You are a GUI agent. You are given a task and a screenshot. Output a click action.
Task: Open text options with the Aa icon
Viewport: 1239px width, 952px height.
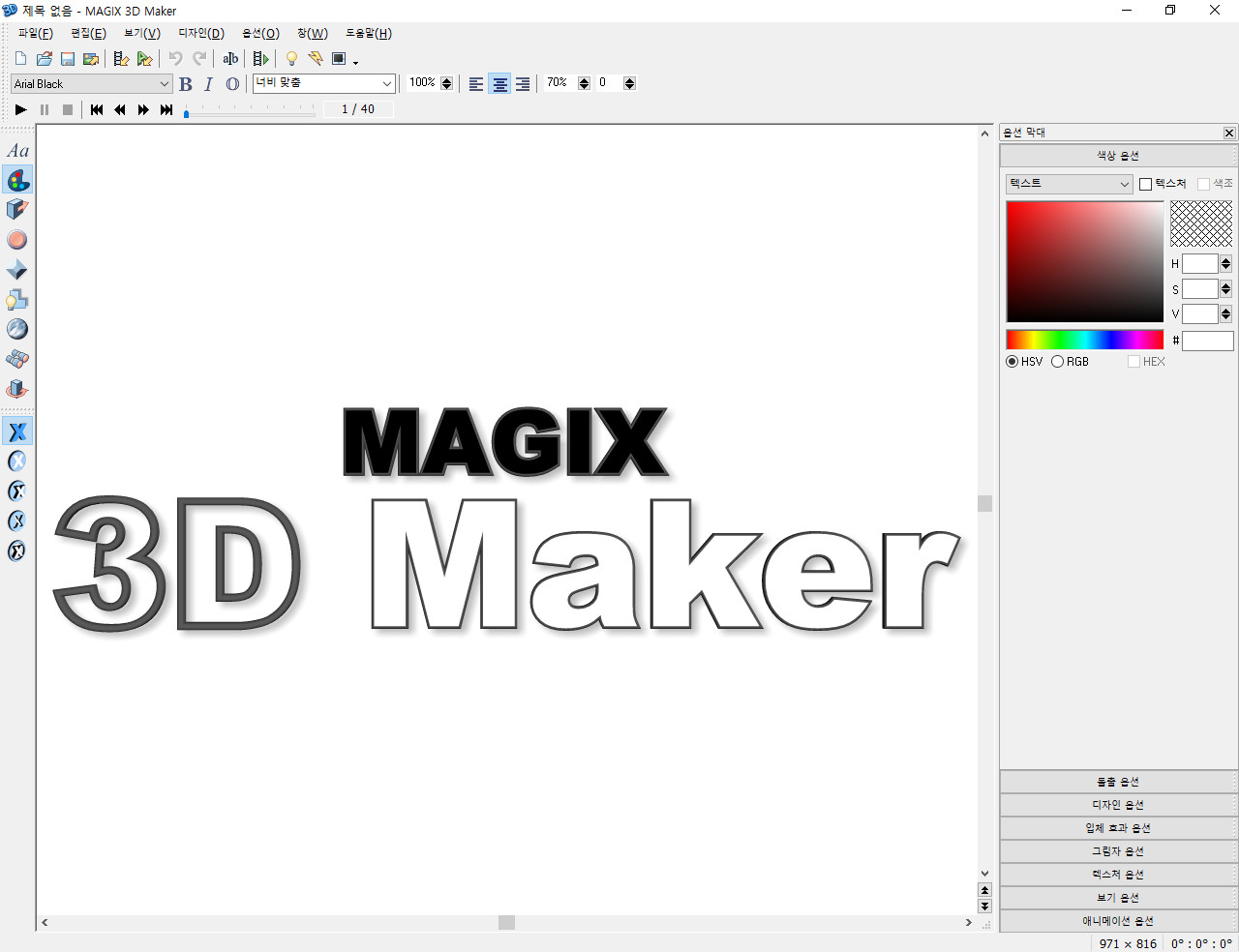click(x=17, y=150)
